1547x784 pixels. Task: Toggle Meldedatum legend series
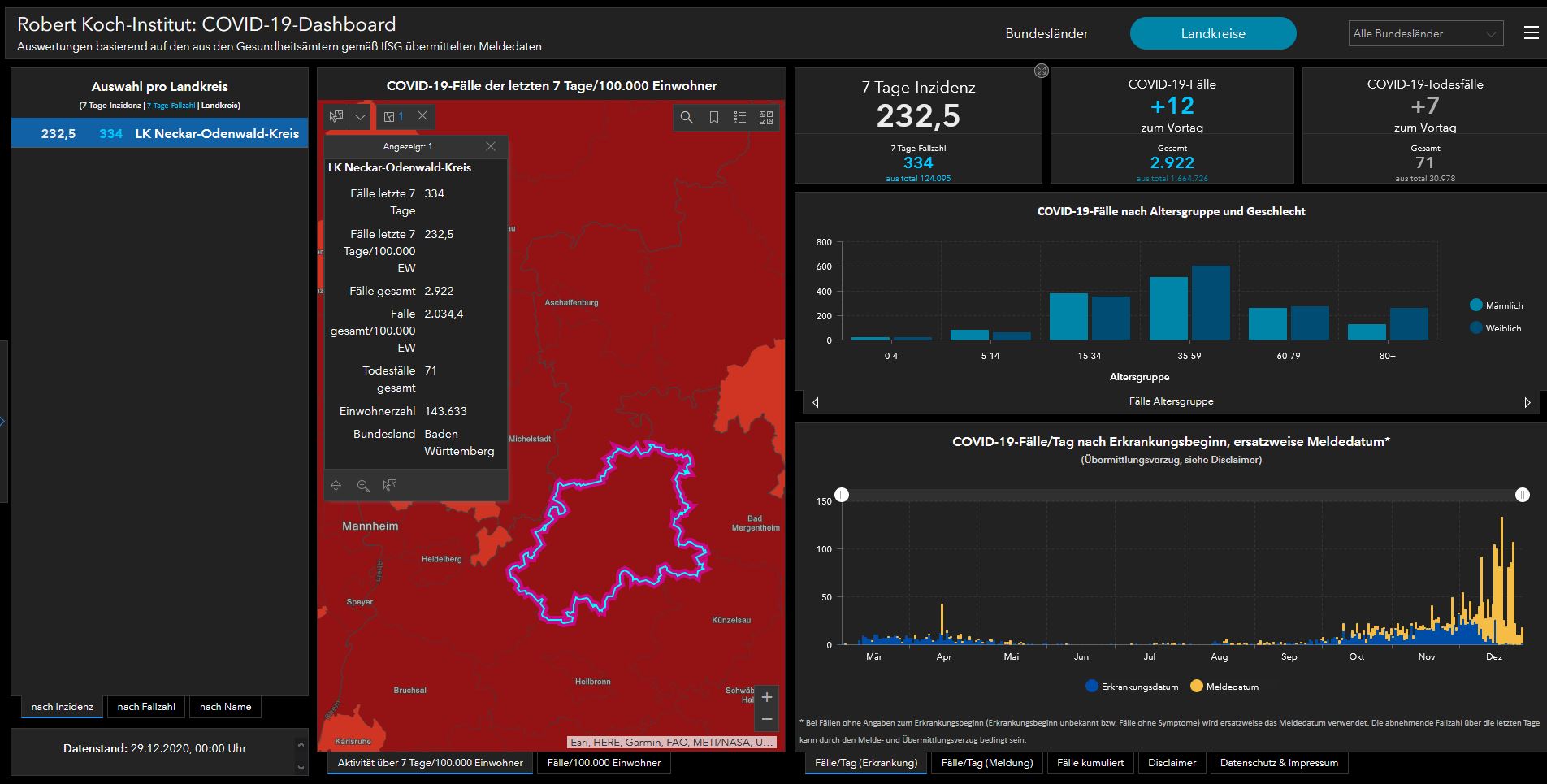pyautogui.click(x=1225, y=687)
